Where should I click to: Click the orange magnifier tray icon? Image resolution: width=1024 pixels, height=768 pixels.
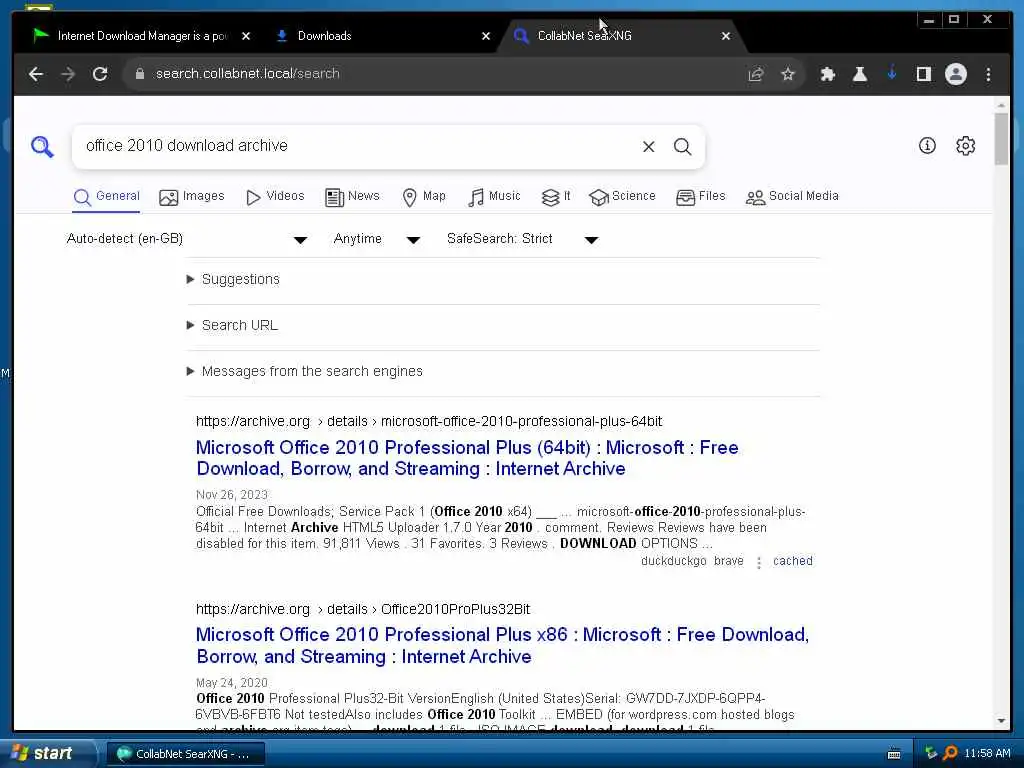point(950,754)
